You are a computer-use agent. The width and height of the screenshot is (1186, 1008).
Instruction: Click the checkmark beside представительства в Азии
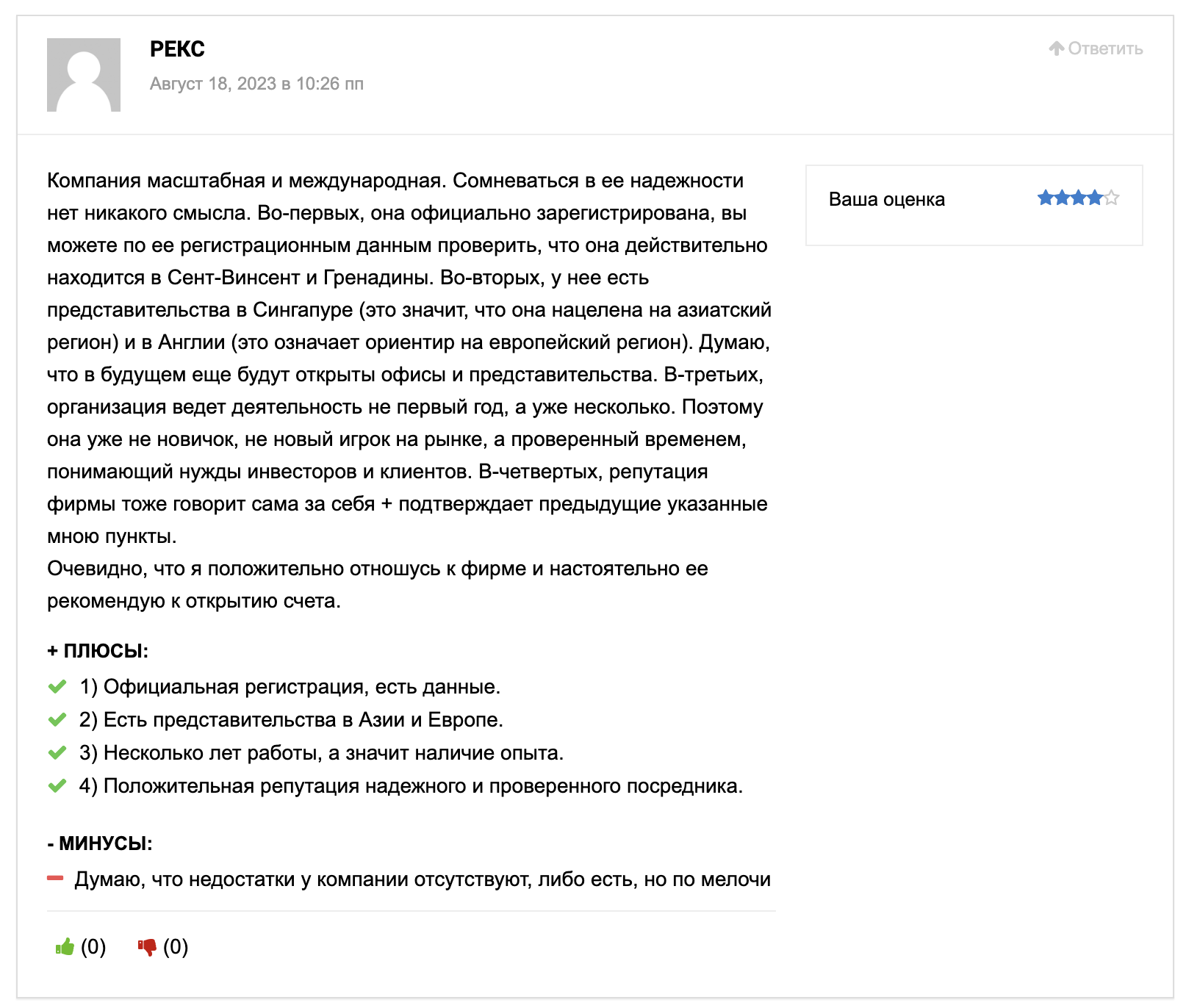tap(57, 720)
